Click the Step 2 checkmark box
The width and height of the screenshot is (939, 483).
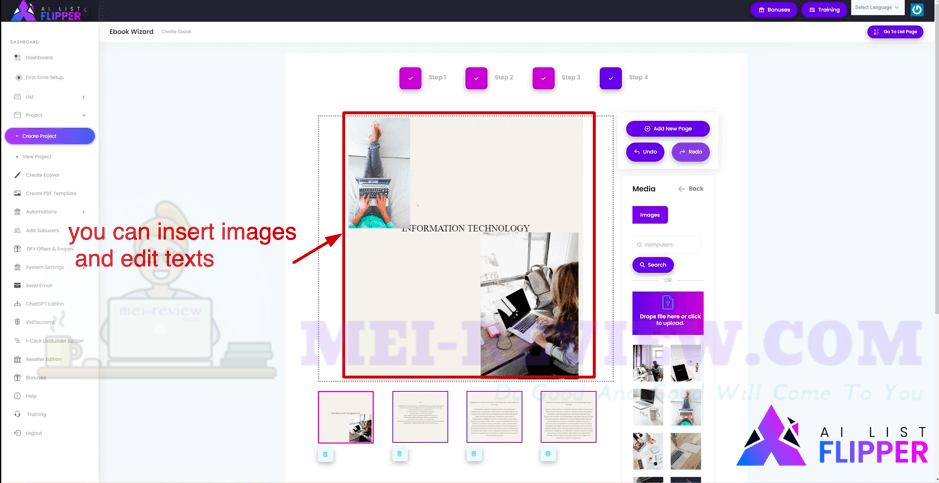coord(476,78)
